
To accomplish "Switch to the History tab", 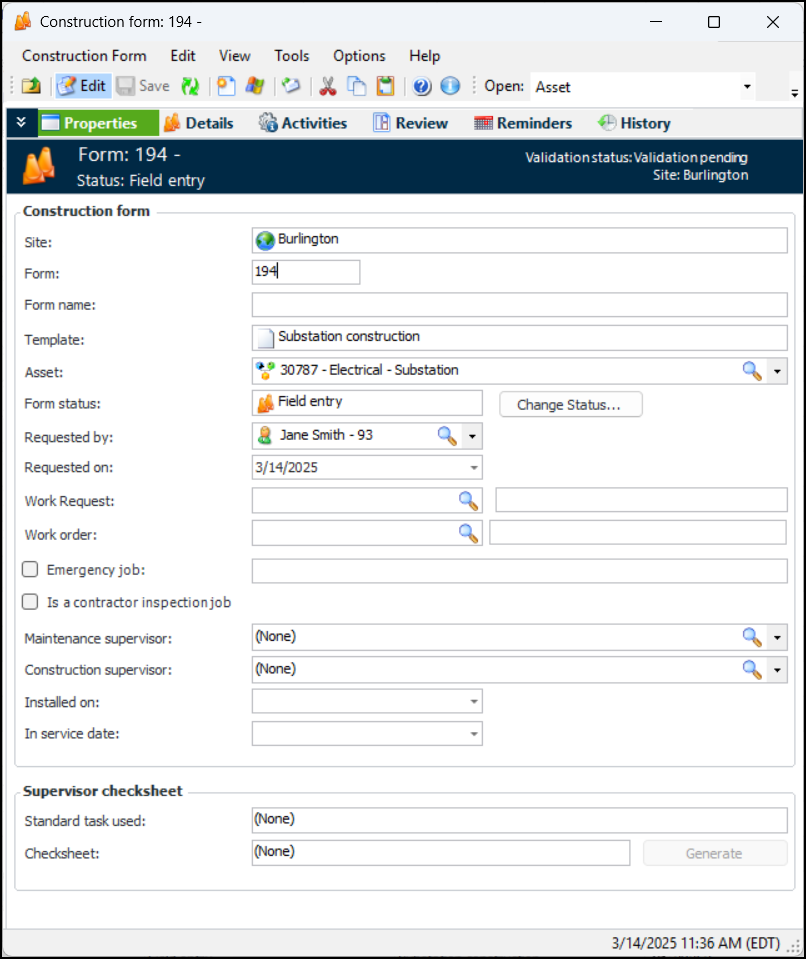I will click(635, 123).
